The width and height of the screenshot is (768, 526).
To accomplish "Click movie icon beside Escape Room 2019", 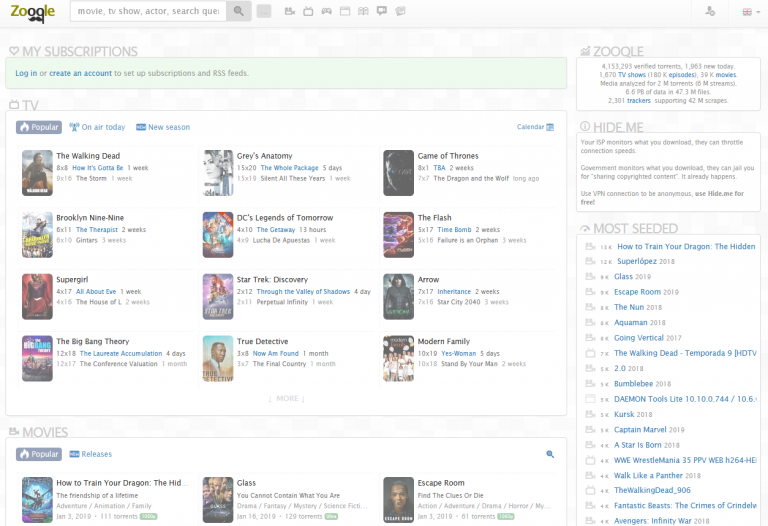I will [x=590, y=292].
